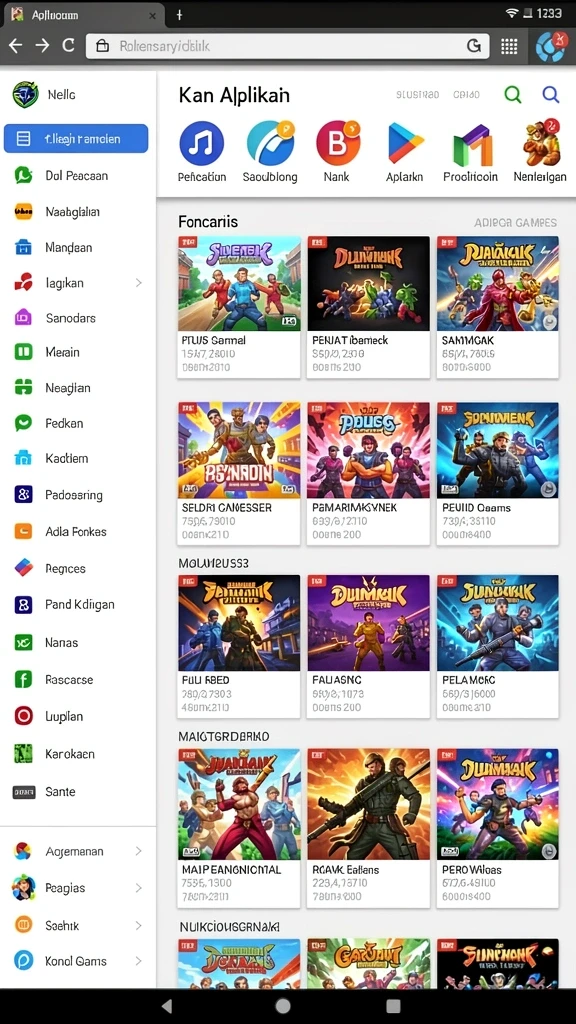576x1024 pixels.
Task: Open the PTUJS Sanmel game card
Action: [239, 308]
